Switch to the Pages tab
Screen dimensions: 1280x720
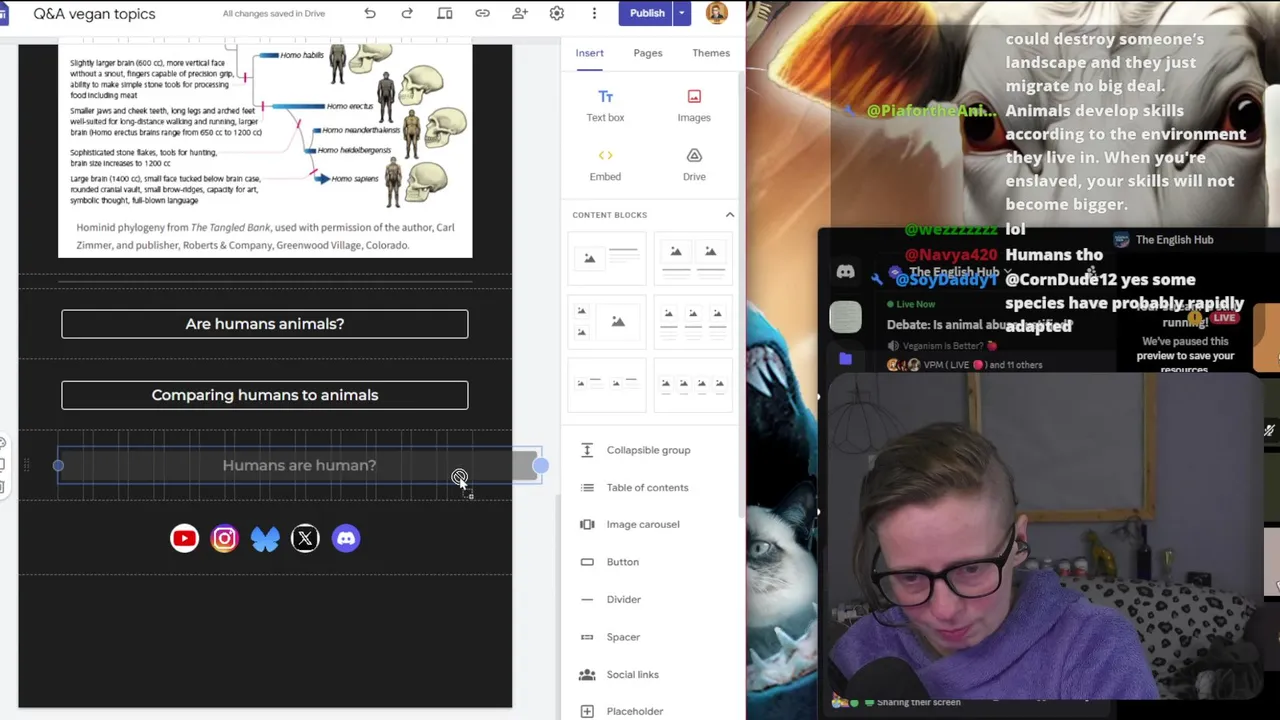(648, 53)
